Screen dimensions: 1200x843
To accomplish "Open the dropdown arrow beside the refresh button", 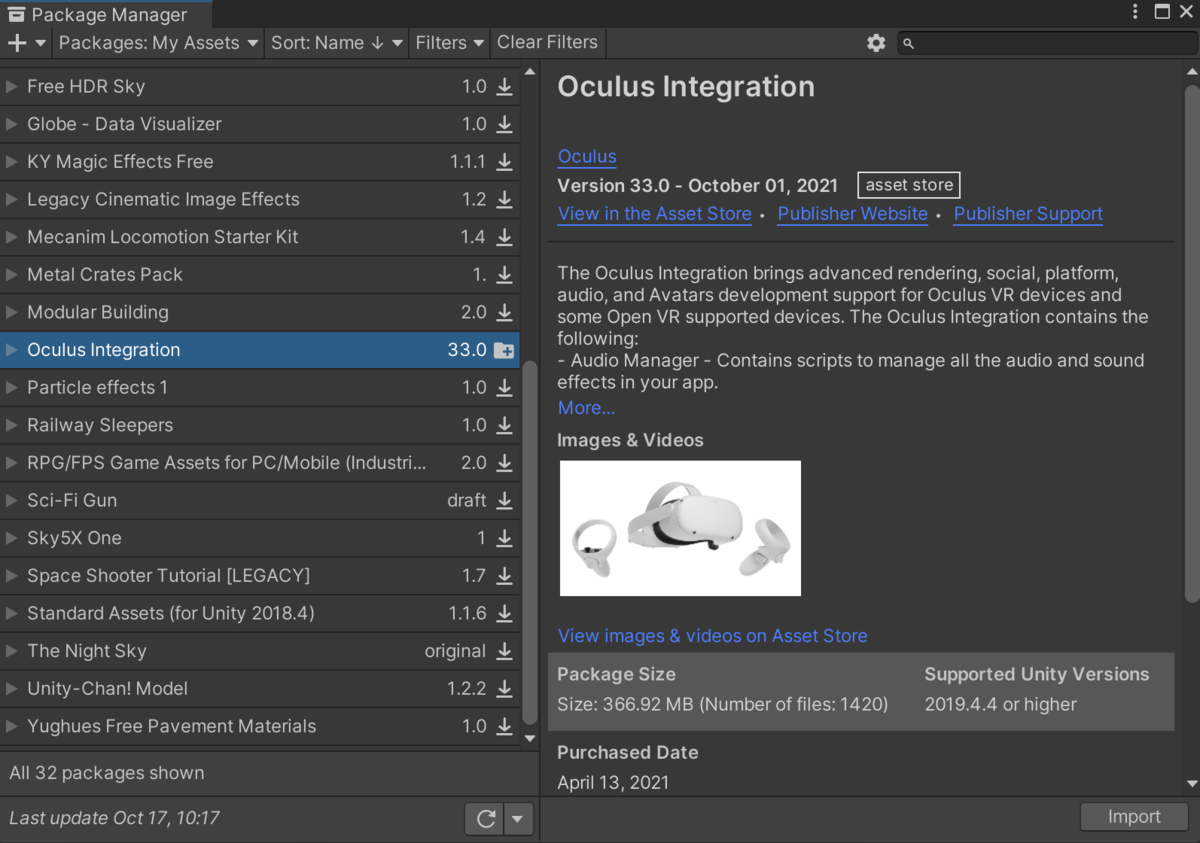I will pos(517,819).
